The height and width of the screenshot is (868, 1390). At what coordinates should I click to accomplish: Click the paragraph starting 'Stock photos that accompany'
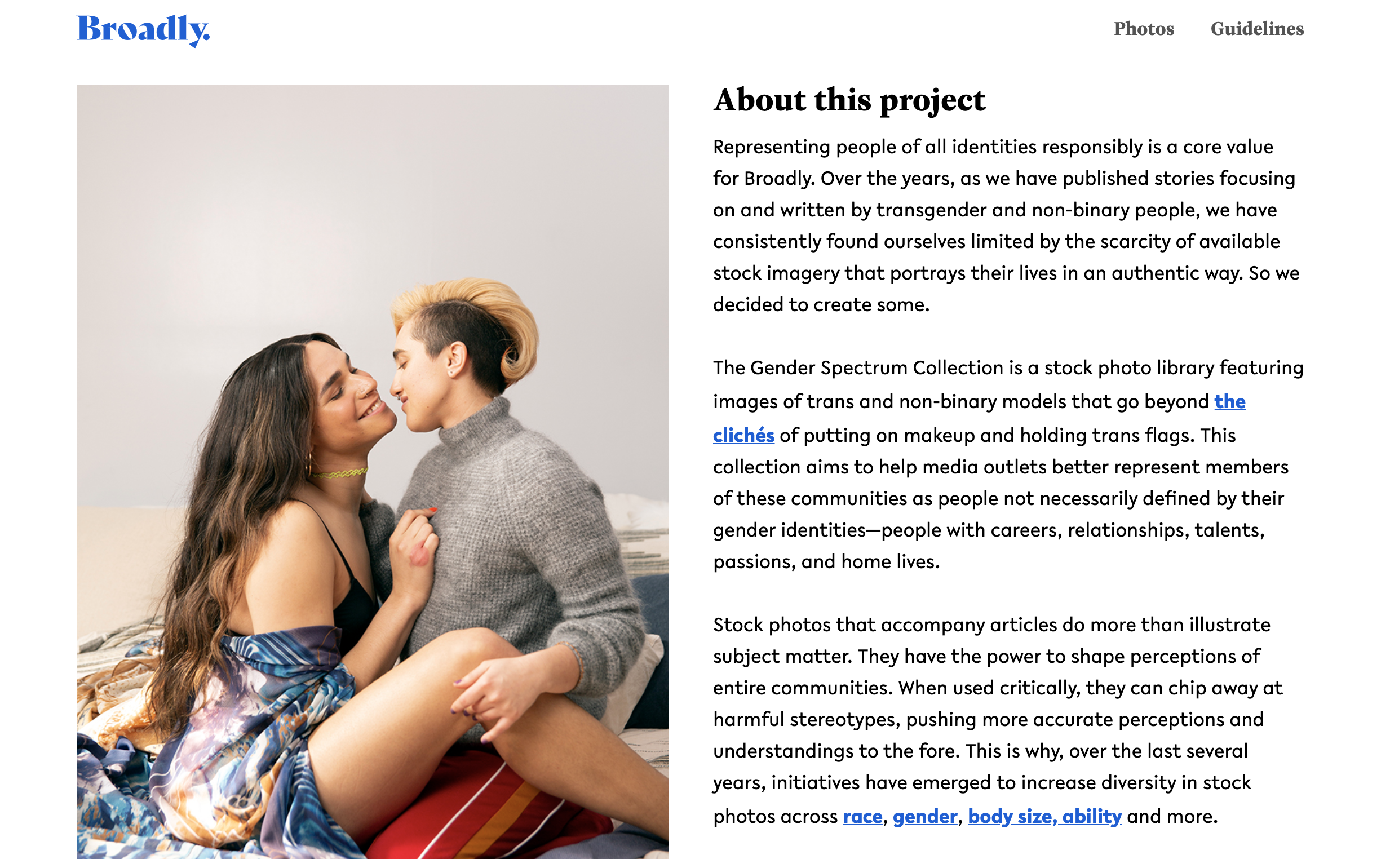(x=998, y=720)
